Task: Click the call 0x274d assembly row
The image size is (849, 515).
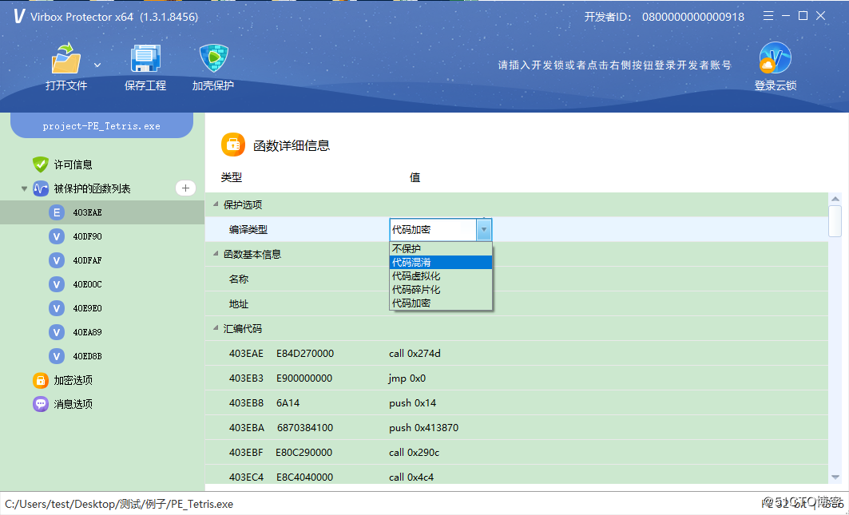Action: [517, 354]
